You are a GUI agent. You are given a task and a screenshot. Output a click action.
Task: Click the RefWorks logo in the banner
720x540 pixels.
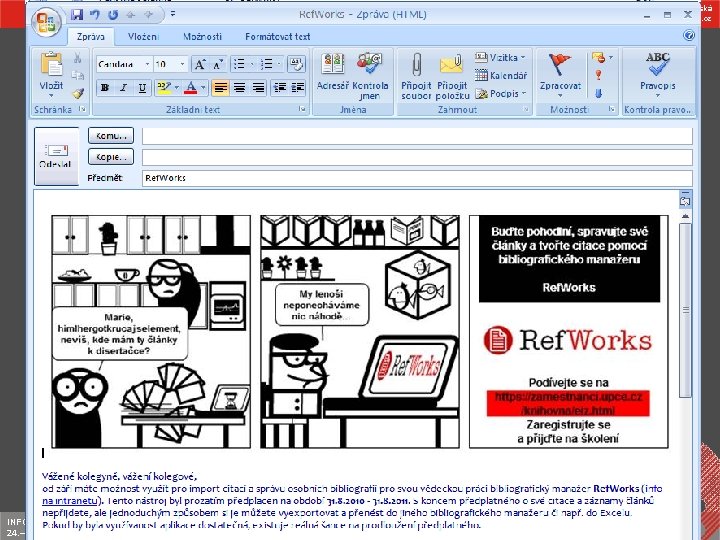[568, 340]
